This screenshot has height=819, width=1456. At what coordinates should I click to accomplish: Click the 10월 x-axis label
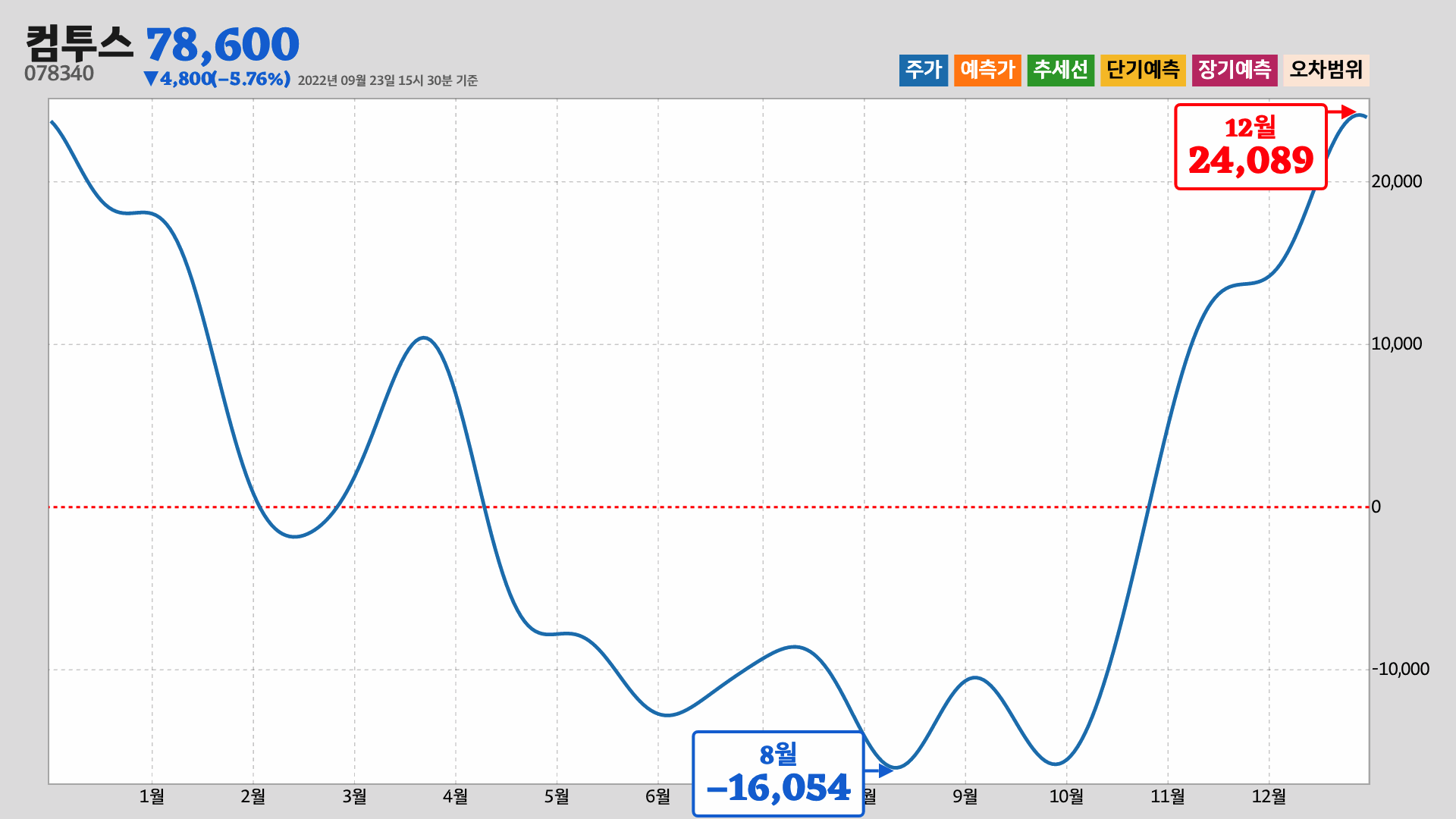coord(1066,796)
